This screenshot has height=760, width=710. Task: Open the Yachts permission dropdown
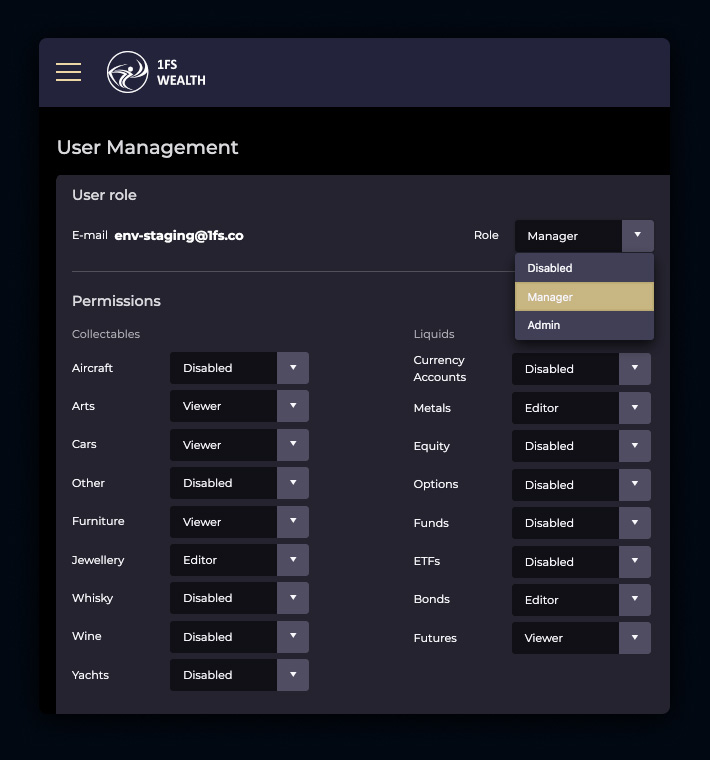click(239, 675)
